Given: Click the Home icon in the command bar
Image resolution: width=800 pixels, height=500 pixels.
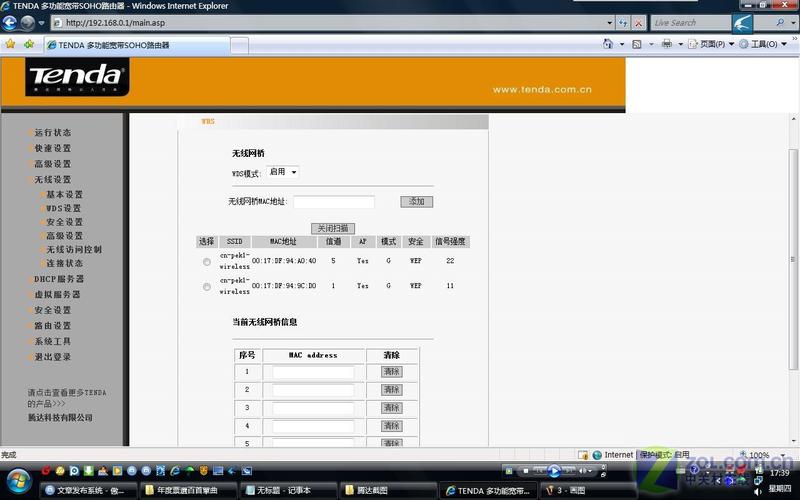Looking at the screenshot, I should [x=608, y=44].
